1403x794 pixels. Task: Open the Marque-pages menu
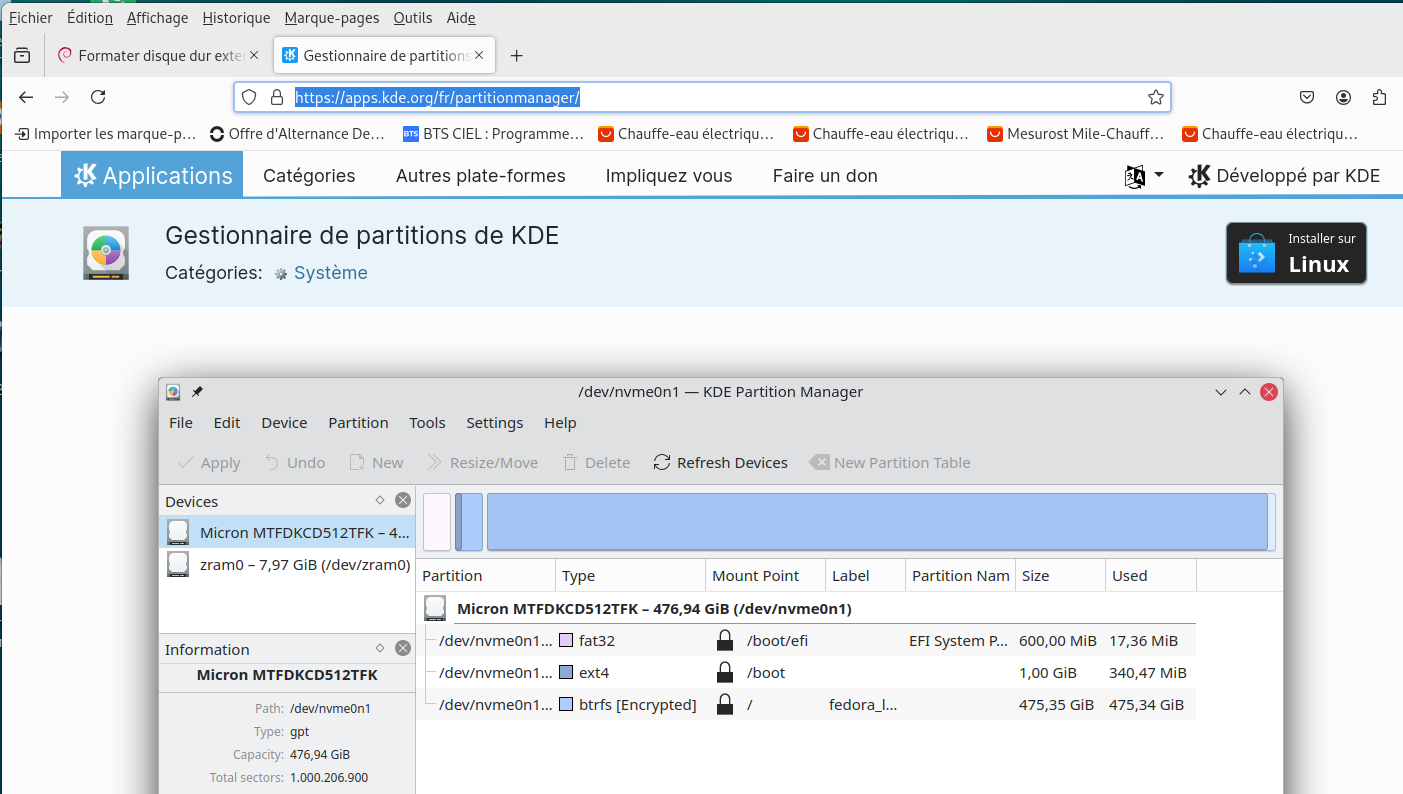point(331,18)
